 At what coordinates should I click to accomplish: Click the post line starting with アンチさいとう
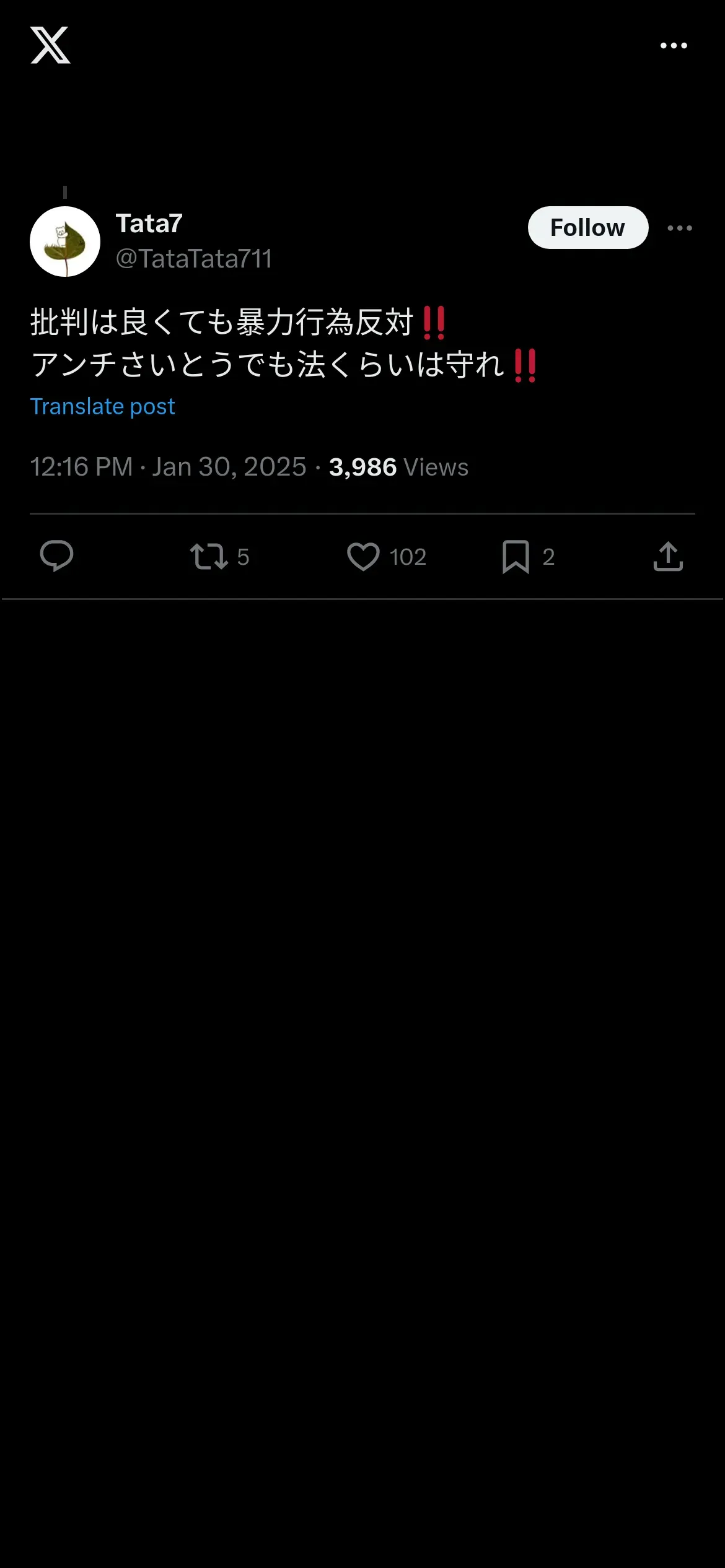(268, 365)
